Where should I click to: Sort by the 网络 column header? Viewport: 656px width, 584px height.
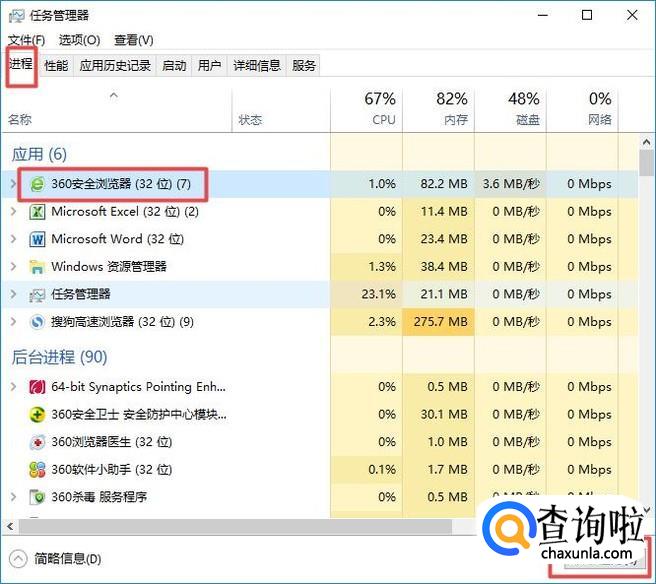click(582, 111)
